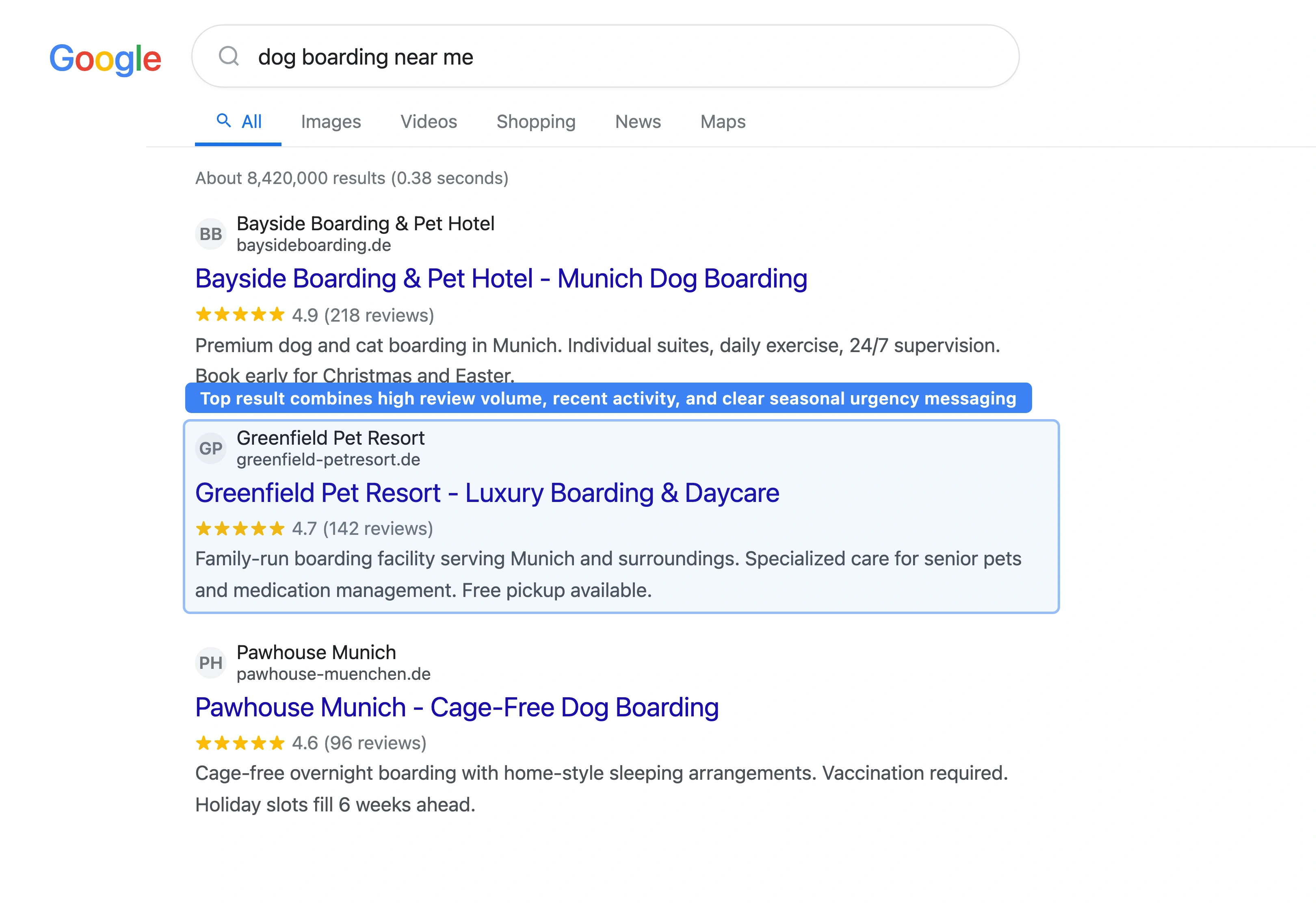Open the Bayside Boarding & Pet Hotel result
1316x904 pixels.
501,278
